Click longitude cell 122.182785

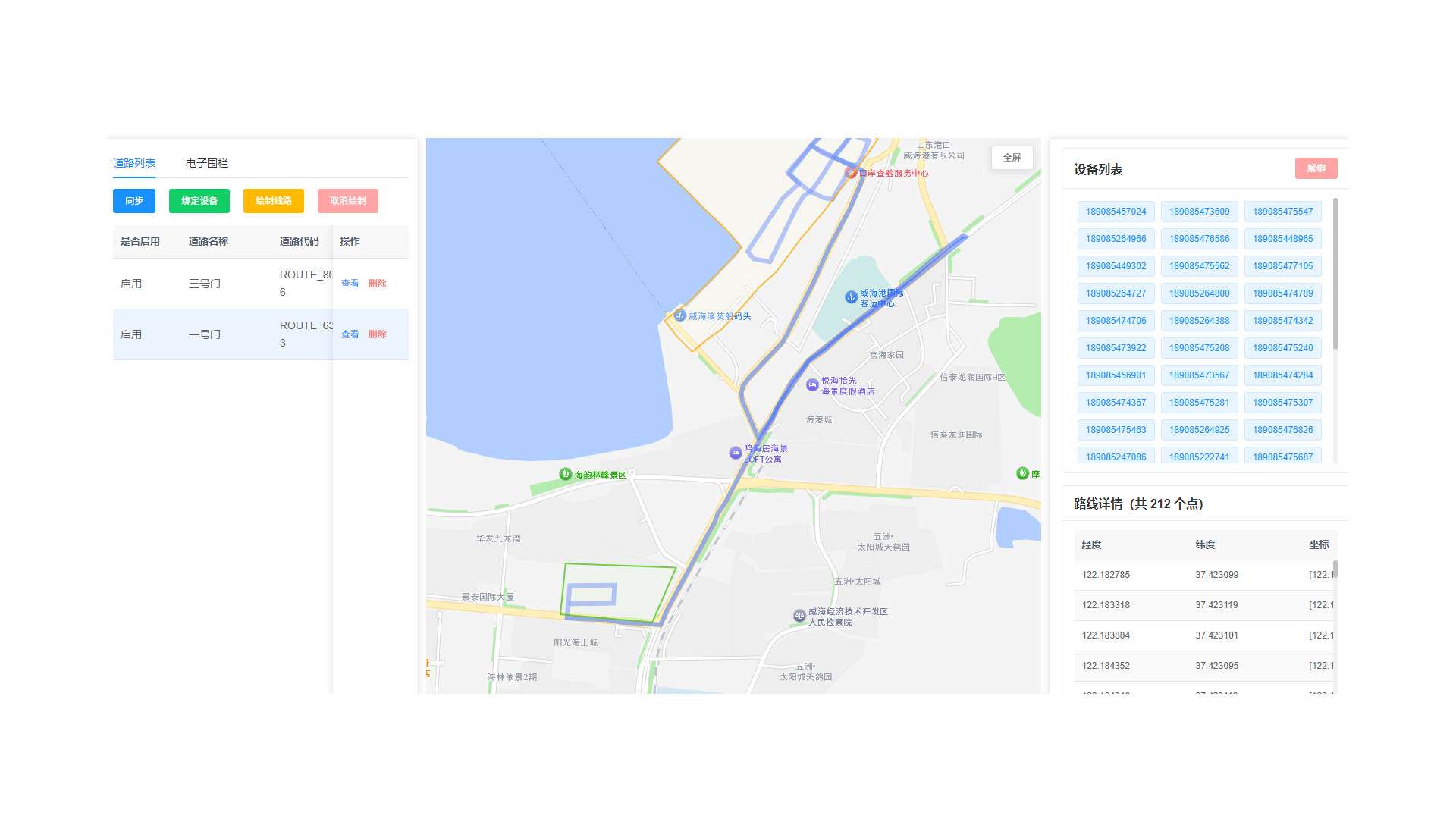click(x=1131, y=575)
